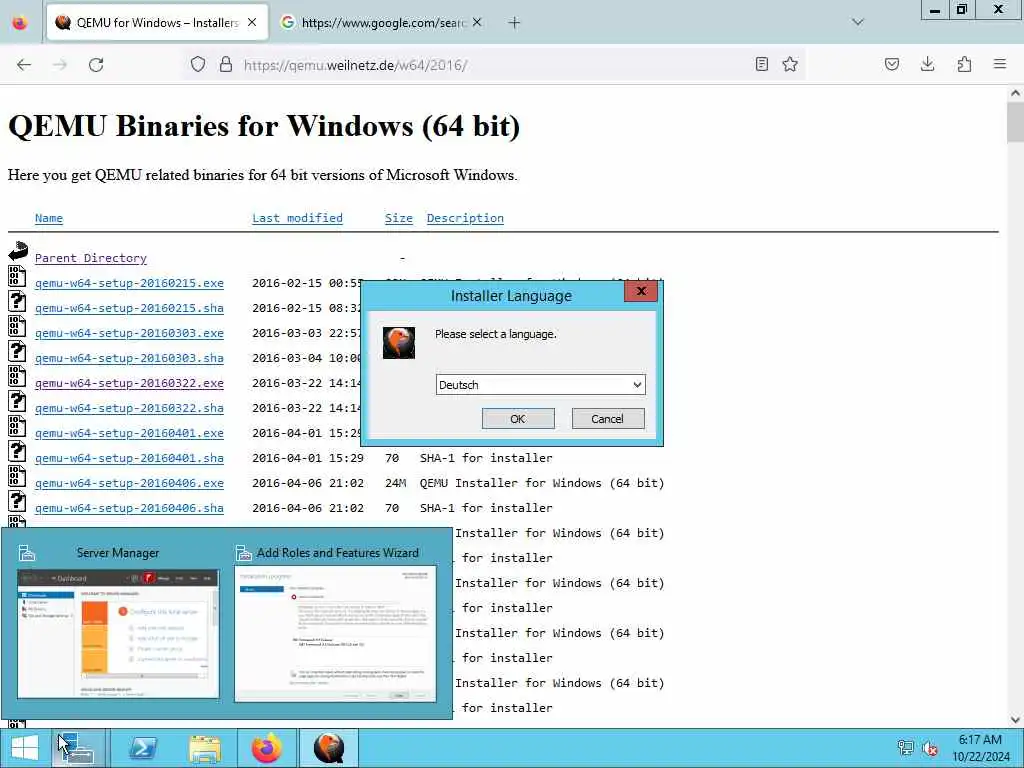
Task: Click the muted volume tray icon
Action: 930,748
